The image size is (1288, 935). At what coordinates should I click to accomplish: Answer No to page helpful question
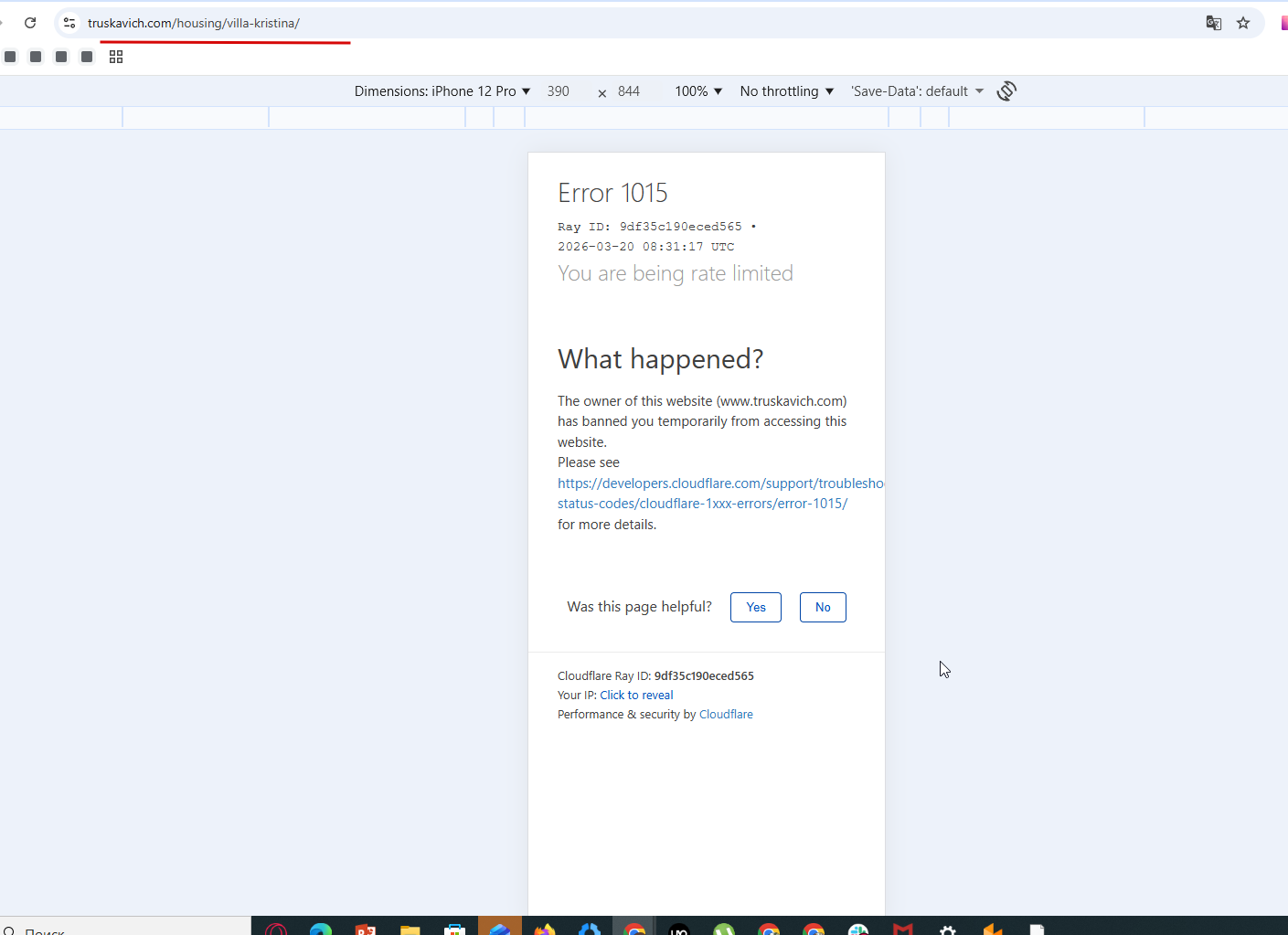823,608
